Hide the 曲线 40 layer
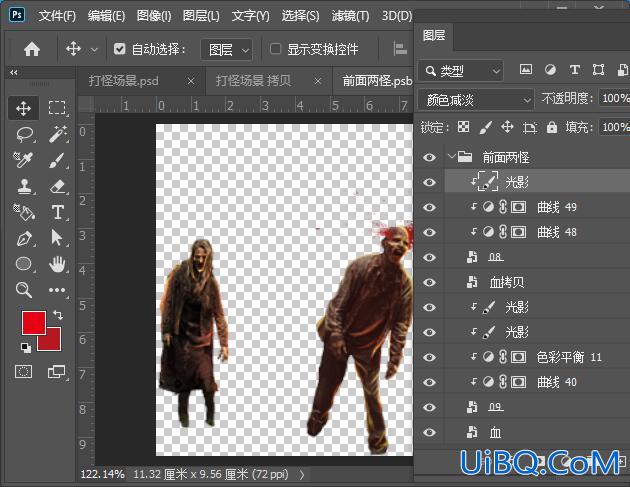 [429, 382]
